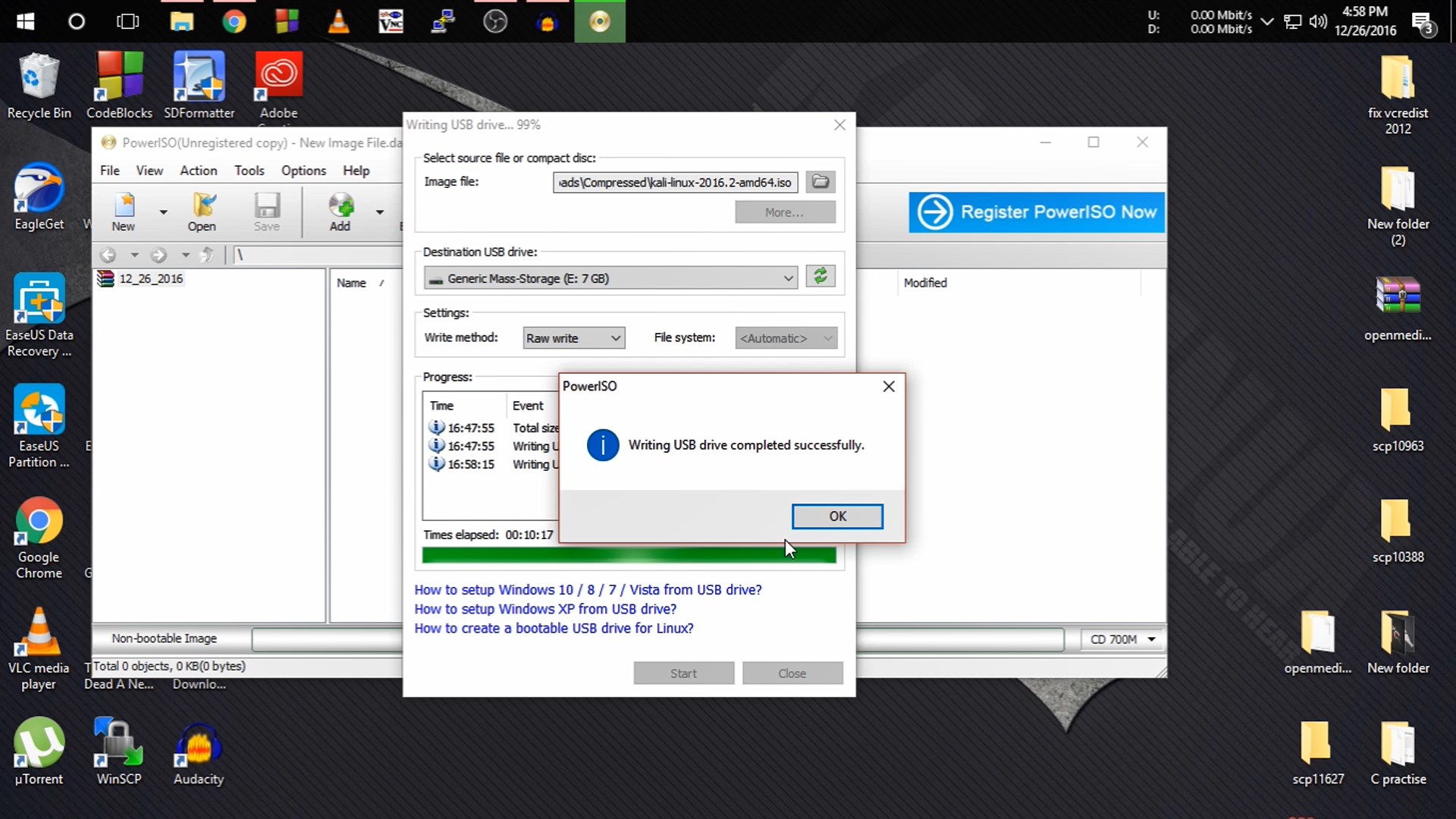Show hidden tray icons chevron
This screenshot has width=1456, height=819.
[x=1267, y=21]
